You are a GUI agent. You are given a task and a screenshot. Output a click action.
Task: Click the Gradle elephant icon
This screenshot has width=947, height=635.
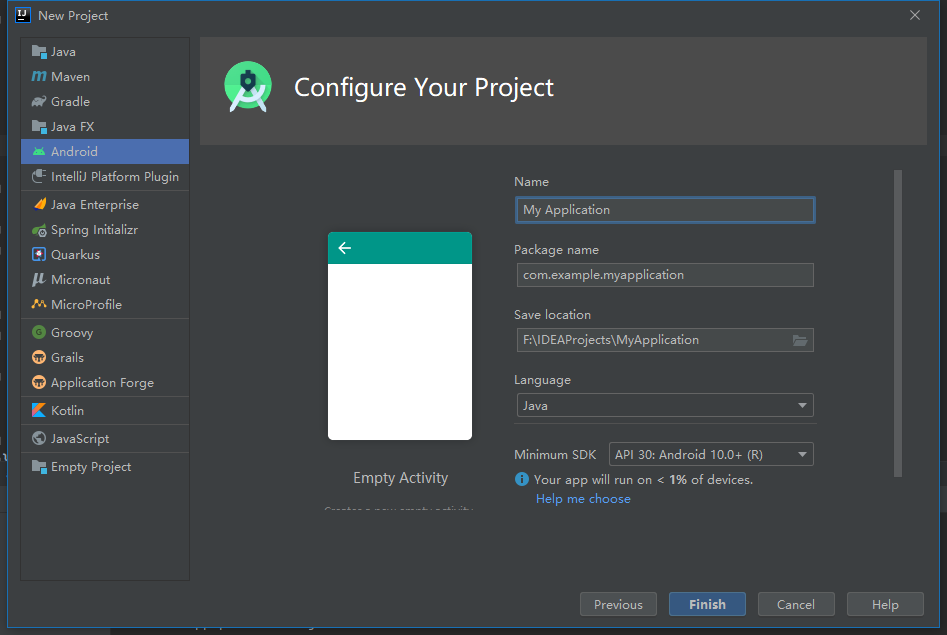(x=39, y=102)
